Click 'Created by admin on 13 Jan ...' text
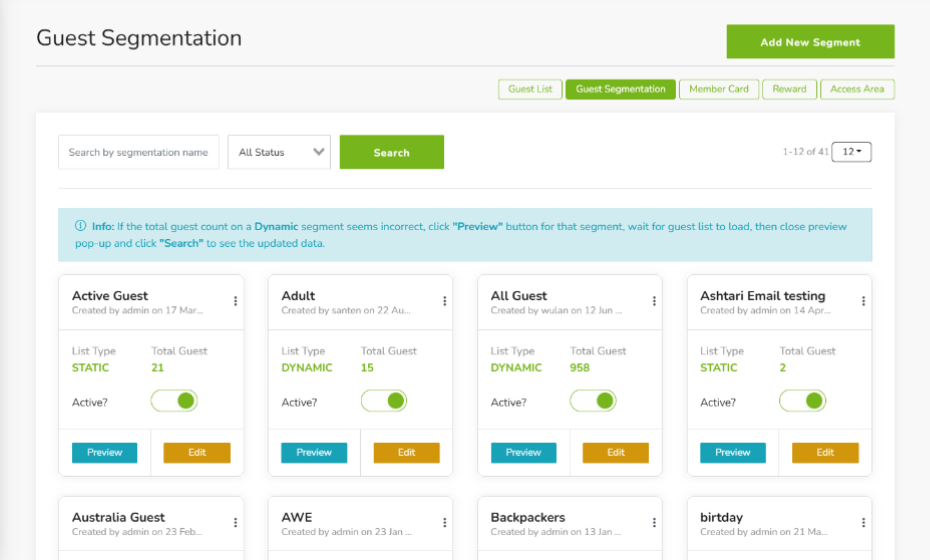The height and width of the screenshot is (560, 930). pos(556,532)
